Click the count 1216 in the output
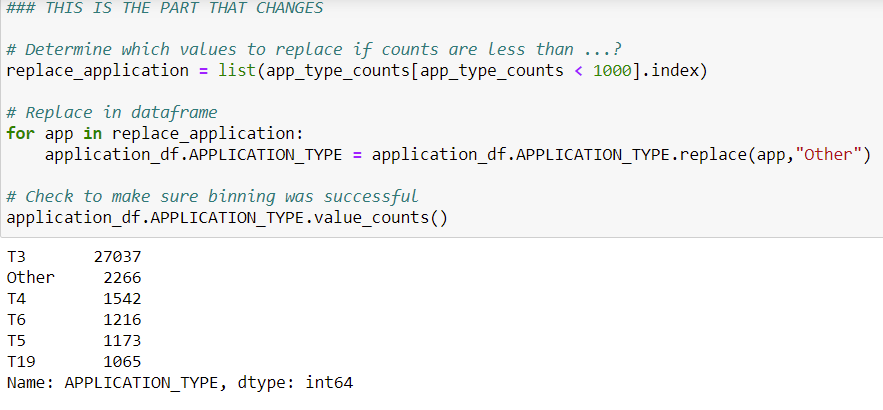This screenshot has width=883, height=410. coord(122,320)
